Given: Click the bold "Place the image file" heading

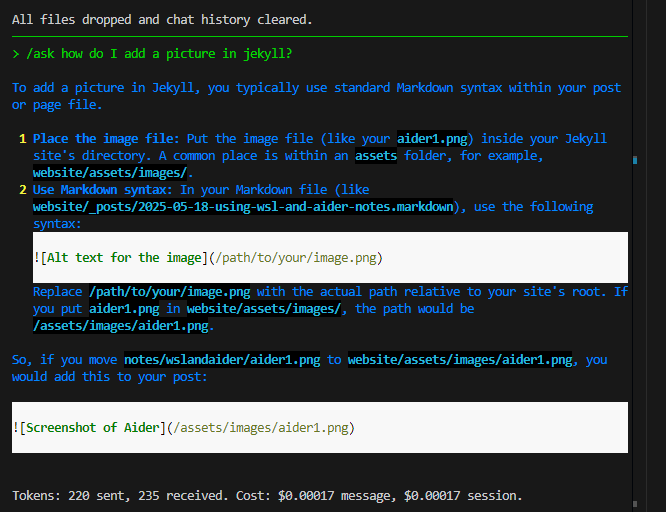Looking at the screenshot, I should 105,138.
